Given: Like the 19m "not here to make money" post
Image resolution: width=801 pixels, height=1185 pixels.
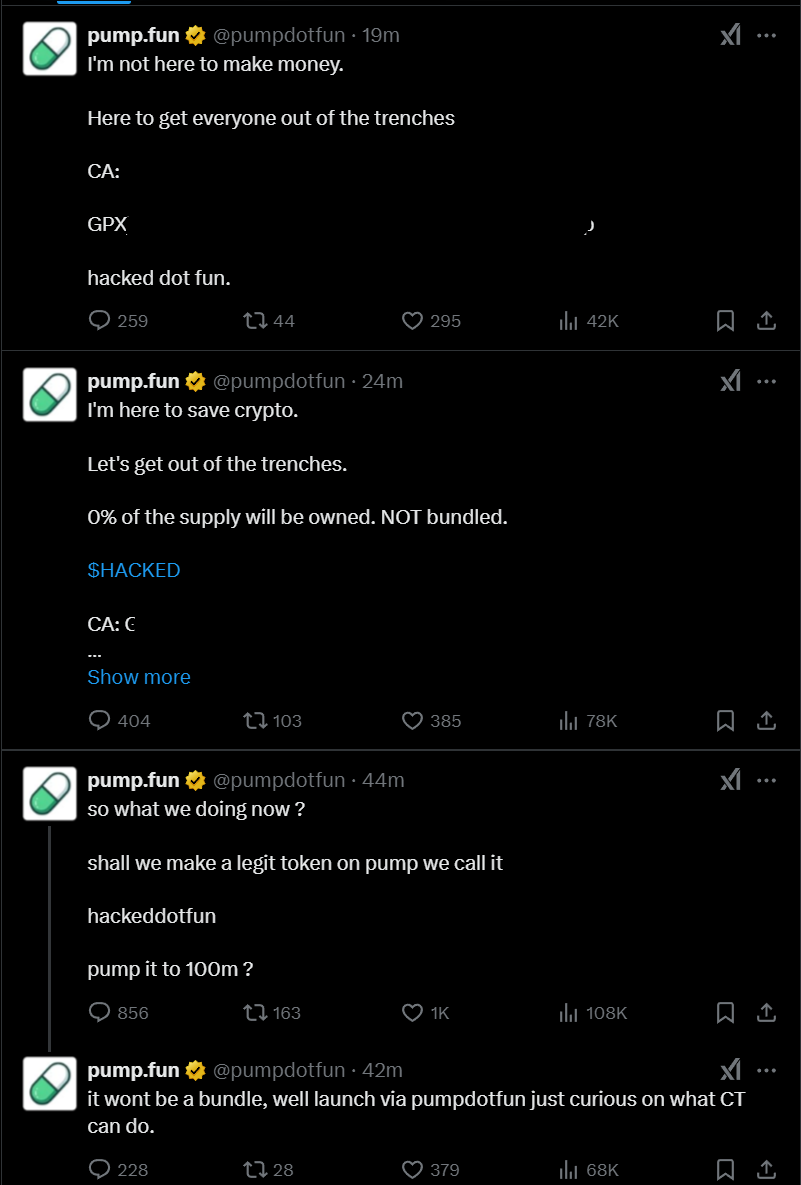Looking at the screenshot, I should tap(413, 321).
